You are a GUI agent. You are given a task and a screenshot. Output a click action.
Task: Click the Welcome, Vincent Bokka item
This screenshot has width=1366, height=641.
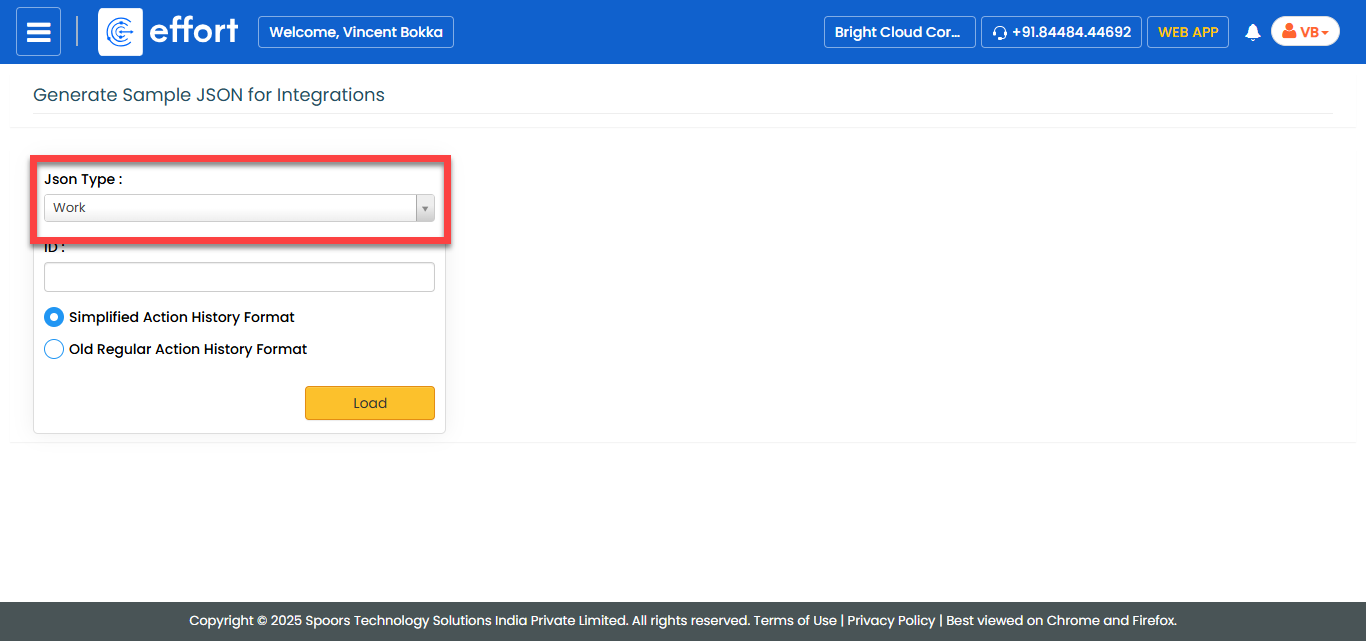(356, 32)
